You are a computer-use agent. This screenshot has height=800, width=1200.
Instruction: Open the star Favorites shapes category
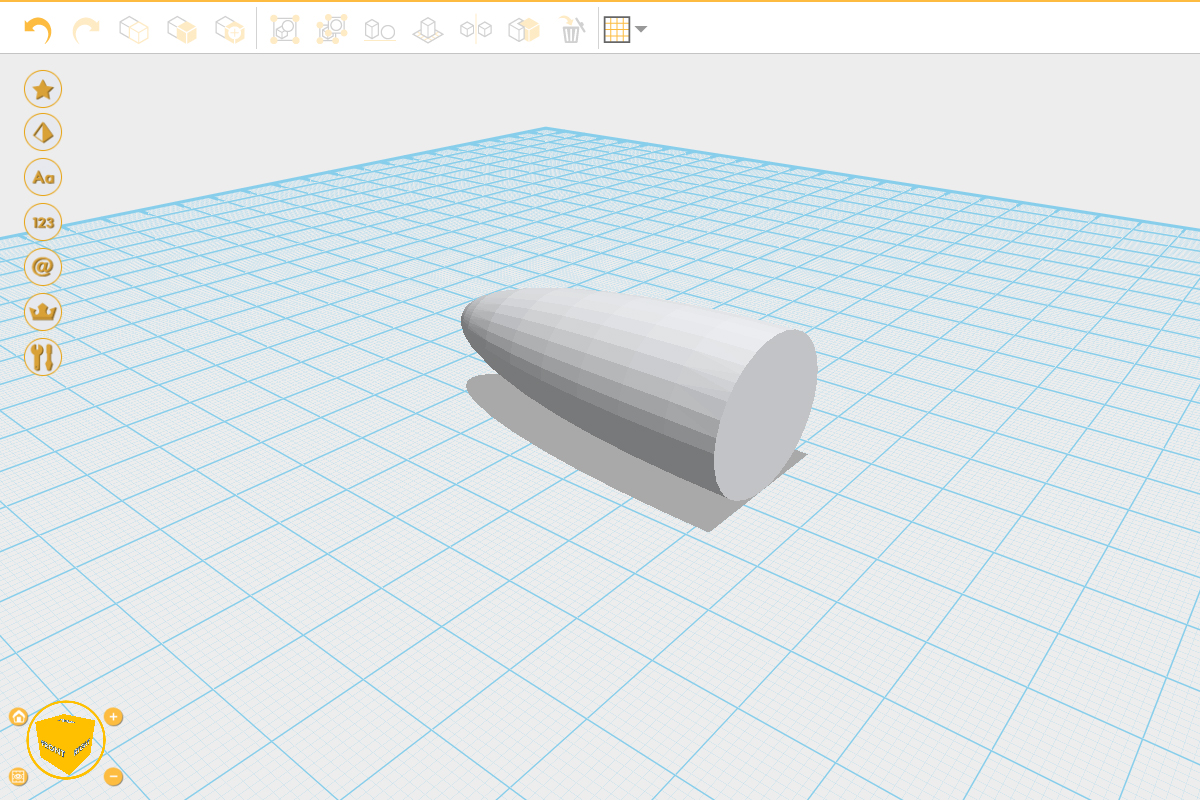(43, 89)
